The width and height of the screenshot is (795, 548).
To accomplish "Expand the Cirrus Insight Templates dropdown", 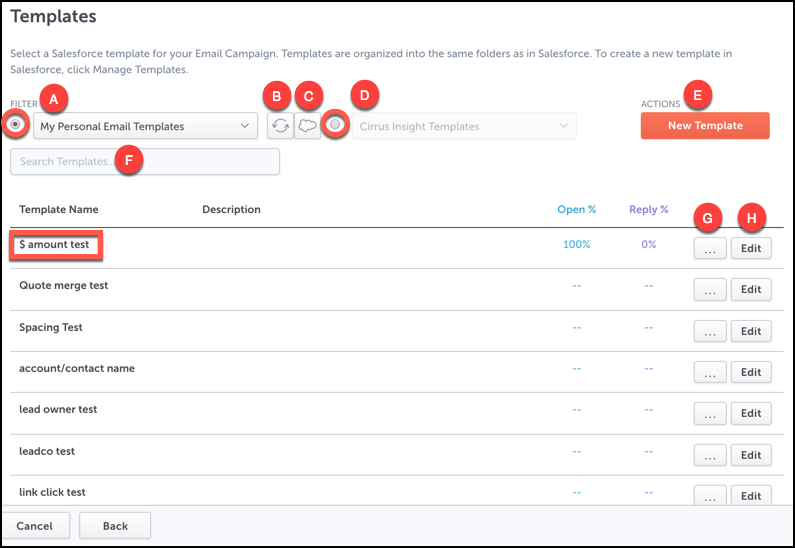I will 464,126.
